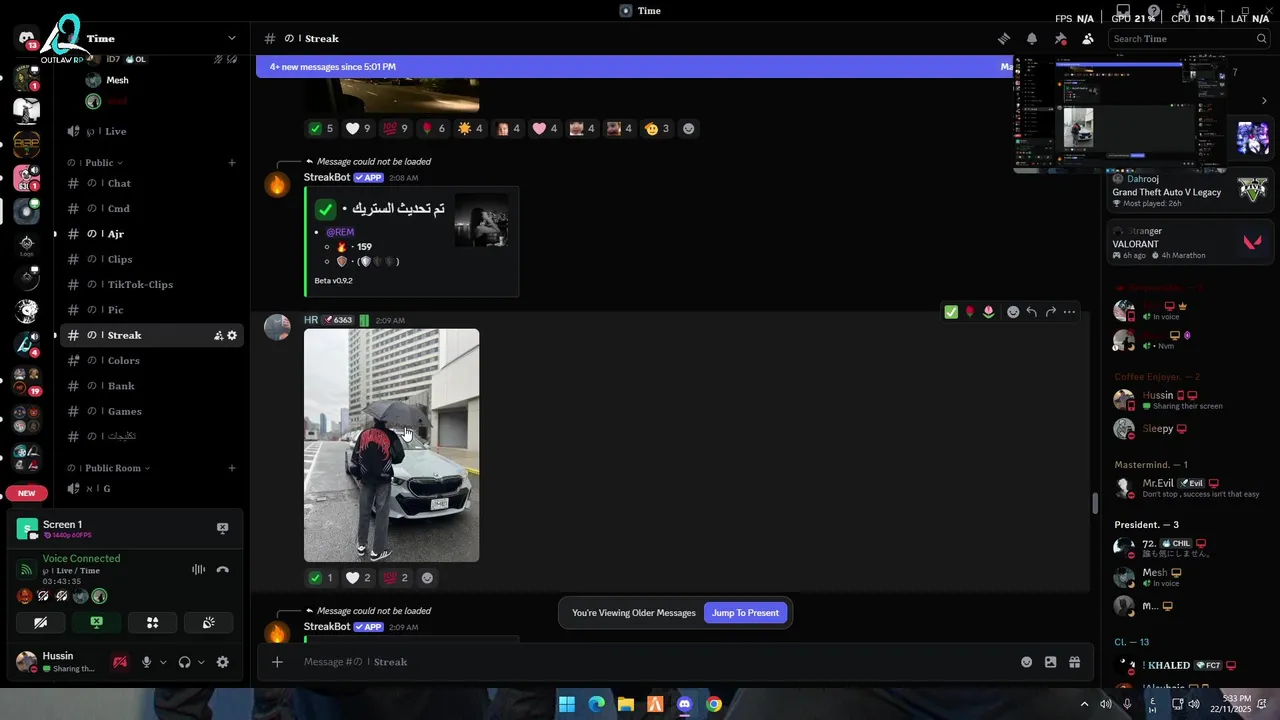Mute the microphone
This screenshot has height=720, width=1280.
(x=147, y=662)
